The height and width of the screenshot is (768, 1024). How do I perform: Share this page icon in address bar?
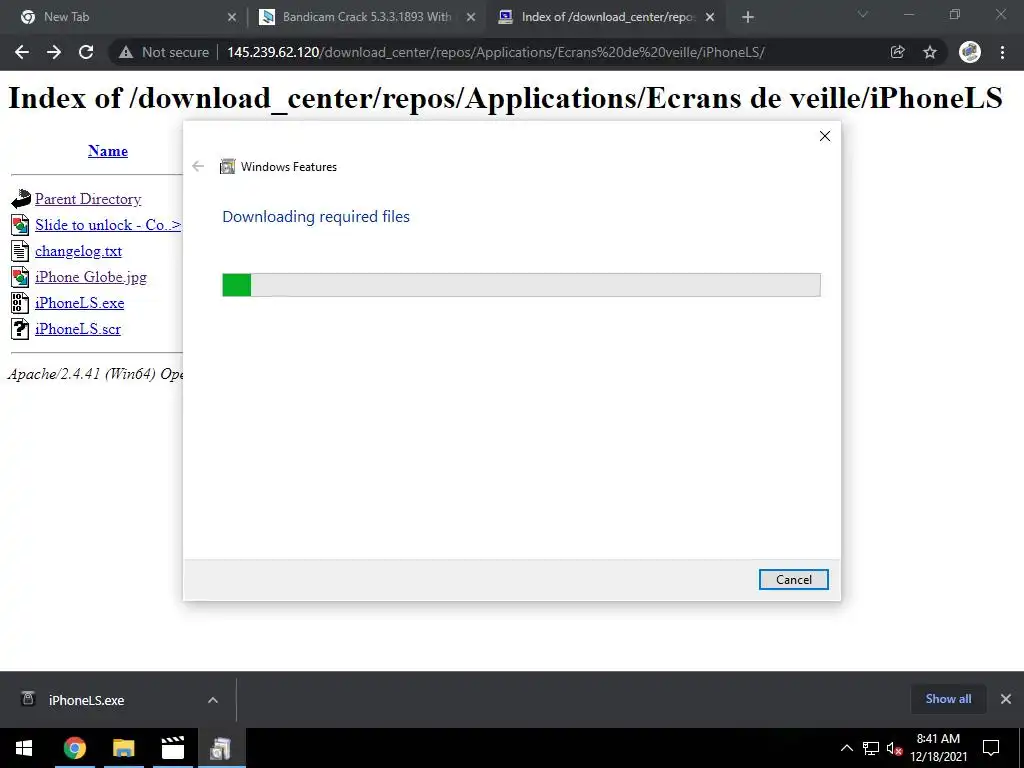click(x=898, y=52)
